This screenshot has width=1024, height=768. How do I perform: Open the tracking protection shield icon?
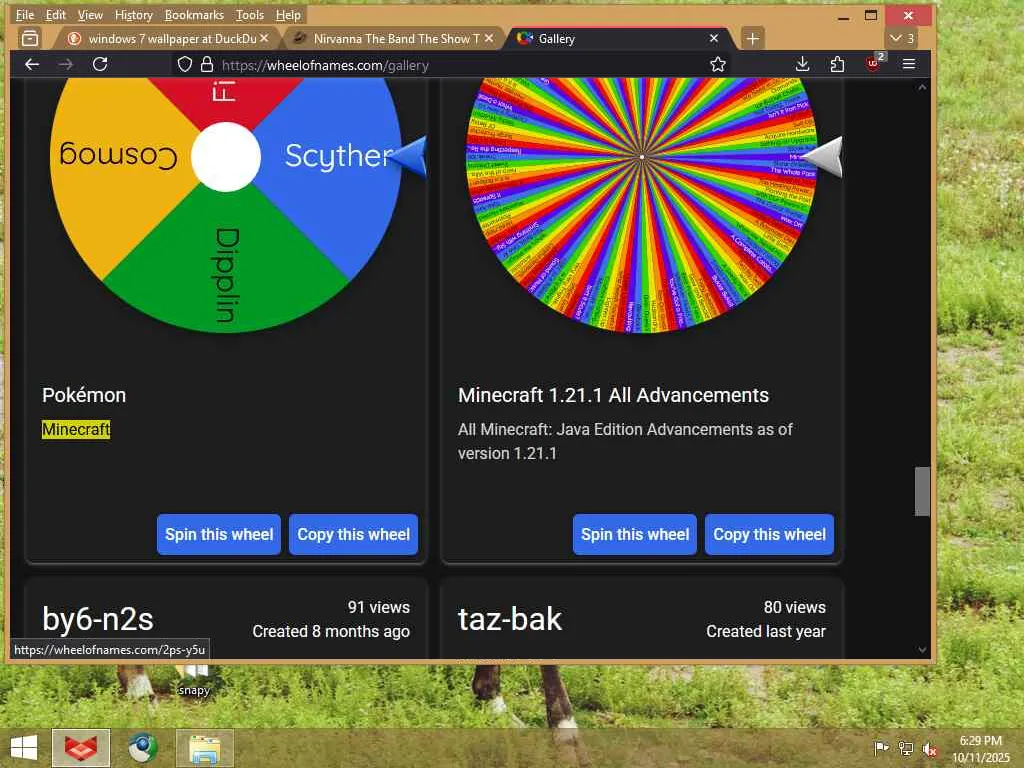click(x=185, y=64)
